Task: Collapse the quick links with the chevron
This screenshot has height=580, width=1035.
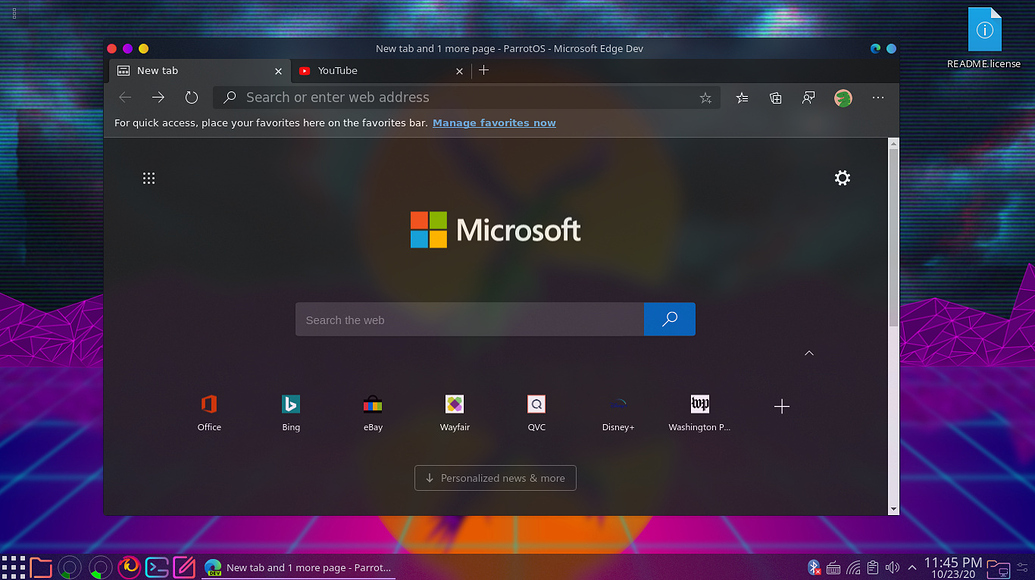Action: point(809,353)
